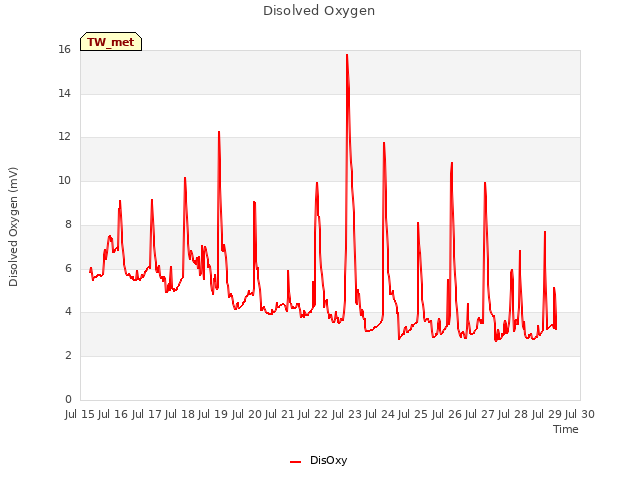This screenshot has width=640, height=480.
Task: Click the 'Jul 28' x-axis date label
Action: point(513,414)
